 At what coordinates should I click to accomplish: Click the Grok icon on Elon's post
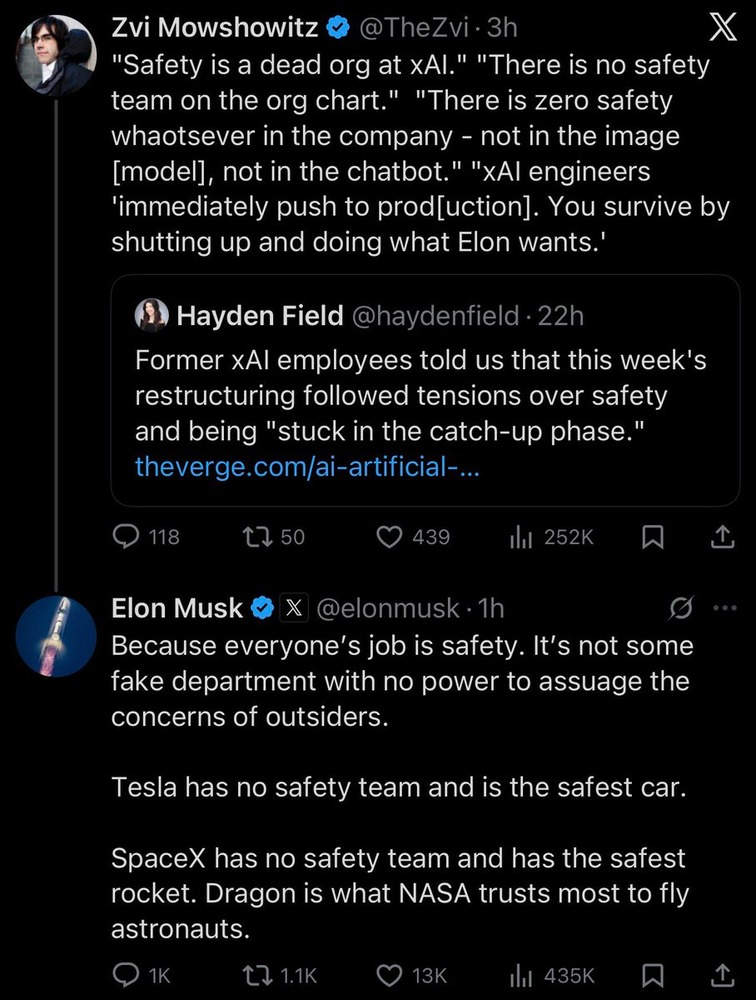680,607
